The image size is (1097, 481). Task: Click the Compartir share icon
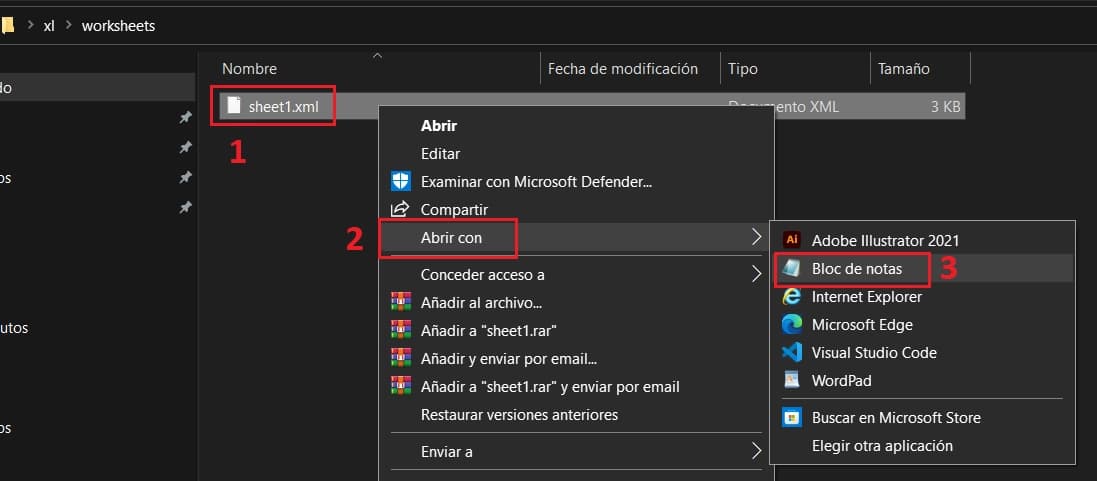400,208
